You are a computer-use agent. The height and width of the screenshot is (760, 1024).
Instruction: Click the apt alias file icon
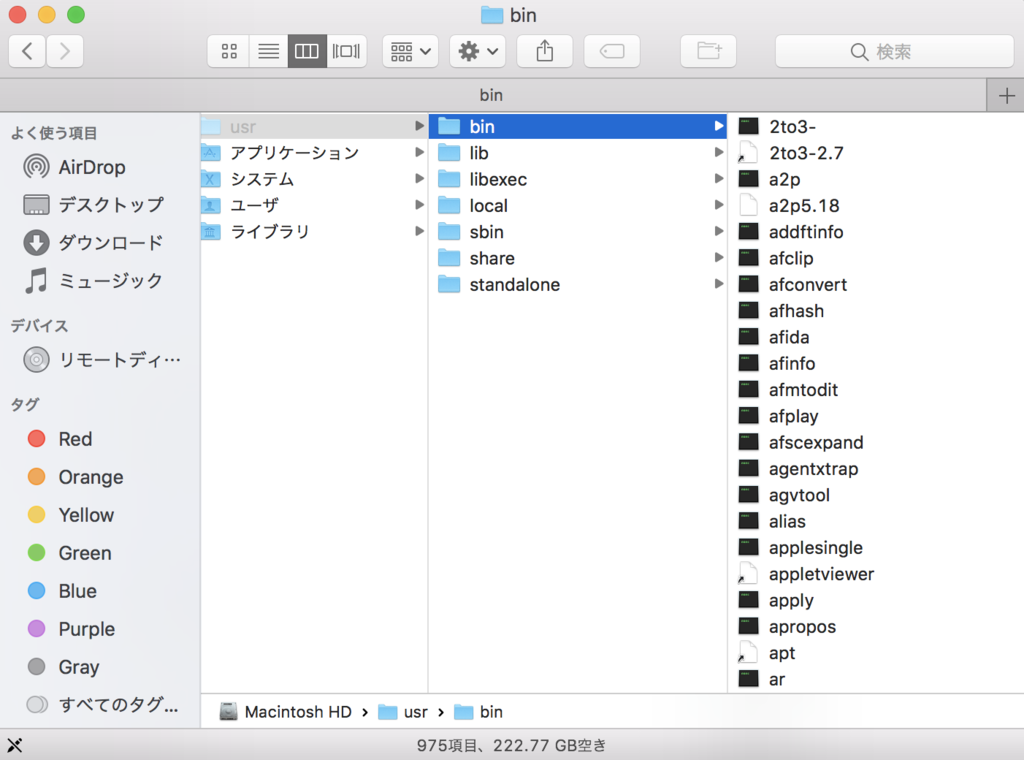tap(748, 652)
